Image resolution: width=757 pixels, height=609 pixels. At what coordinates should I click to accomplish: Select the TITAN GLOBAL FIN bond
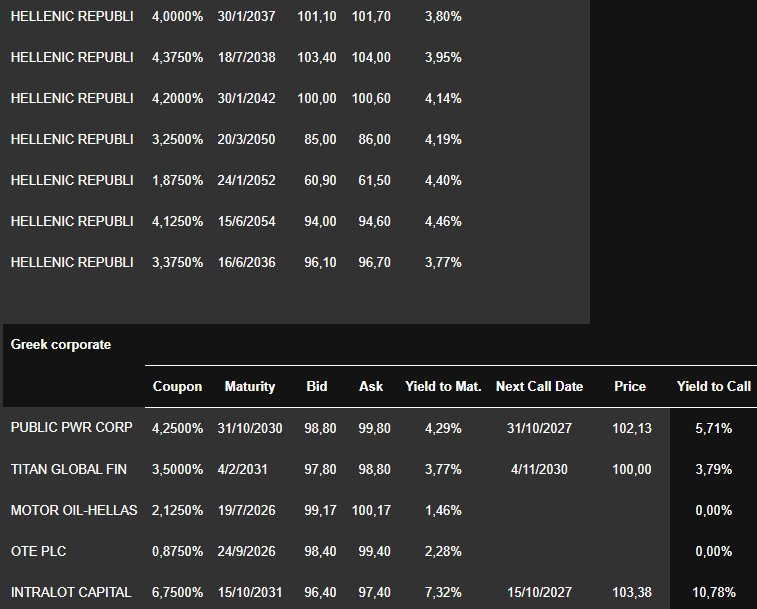pyautogui.click(x=71, y=468)
